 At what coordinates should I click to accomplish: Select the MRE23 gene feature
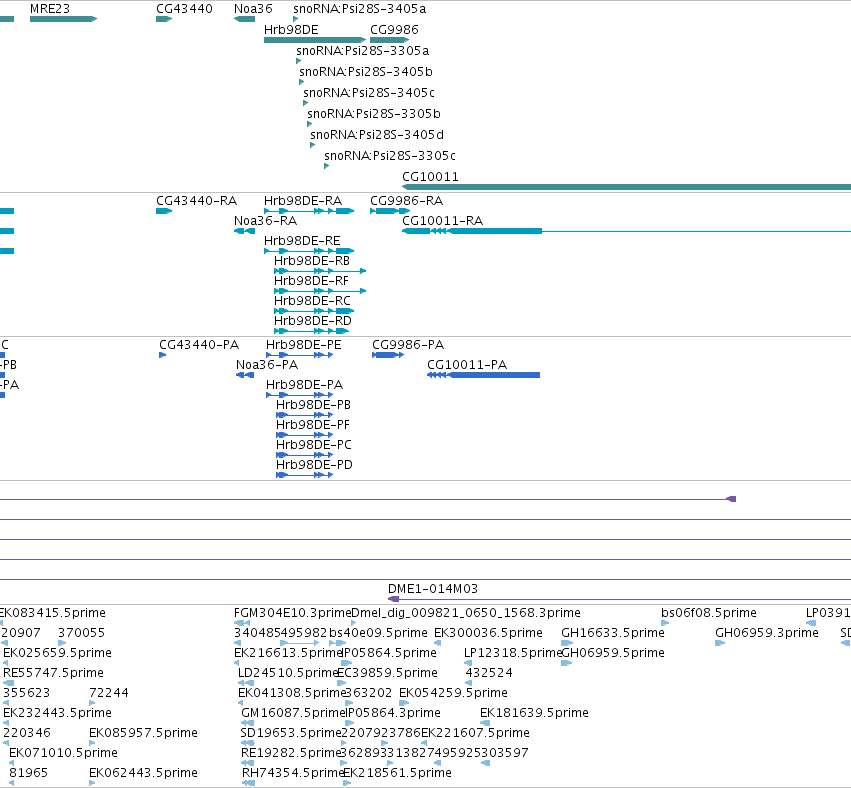63,19
